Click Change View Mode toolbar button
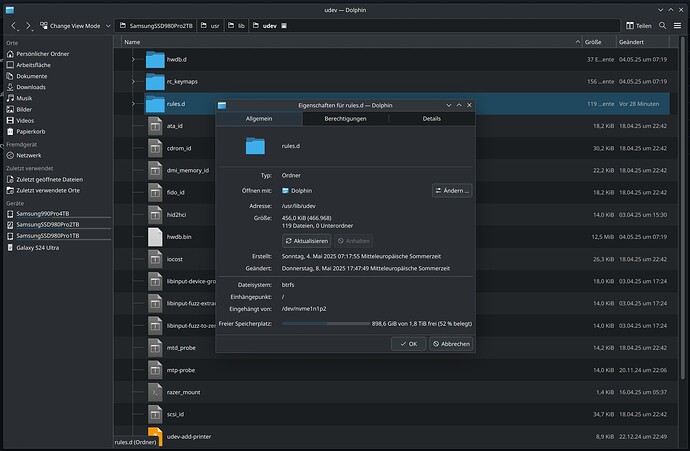The width and height of the screenshot is (690, 451). point(70,26)
